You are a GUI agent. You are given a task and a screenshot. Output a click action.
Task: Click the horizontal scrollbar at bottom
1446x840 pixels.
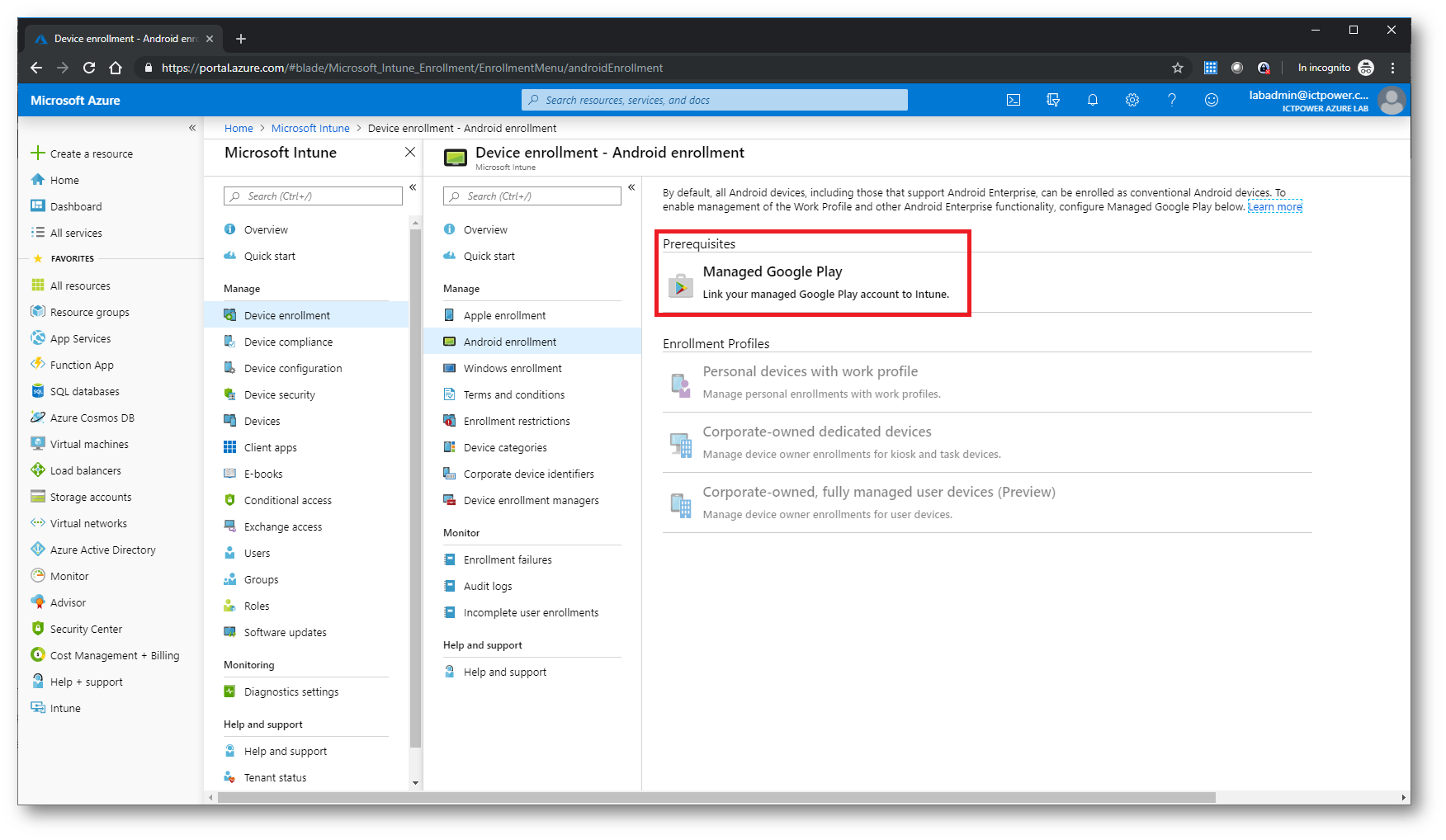[716, 797]
